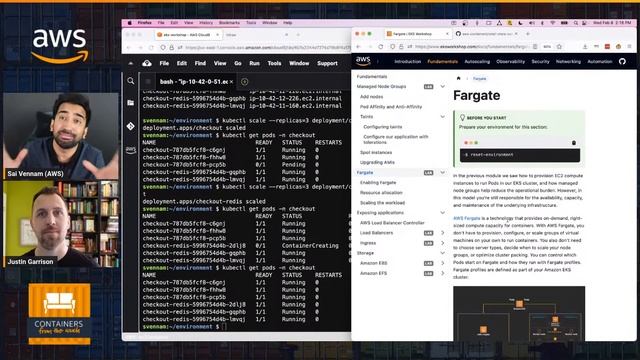This screenshot has width=640, height=360.
Task: Follow the AWS Fargate hyperlink in paragraph
Action: point(467,218)
